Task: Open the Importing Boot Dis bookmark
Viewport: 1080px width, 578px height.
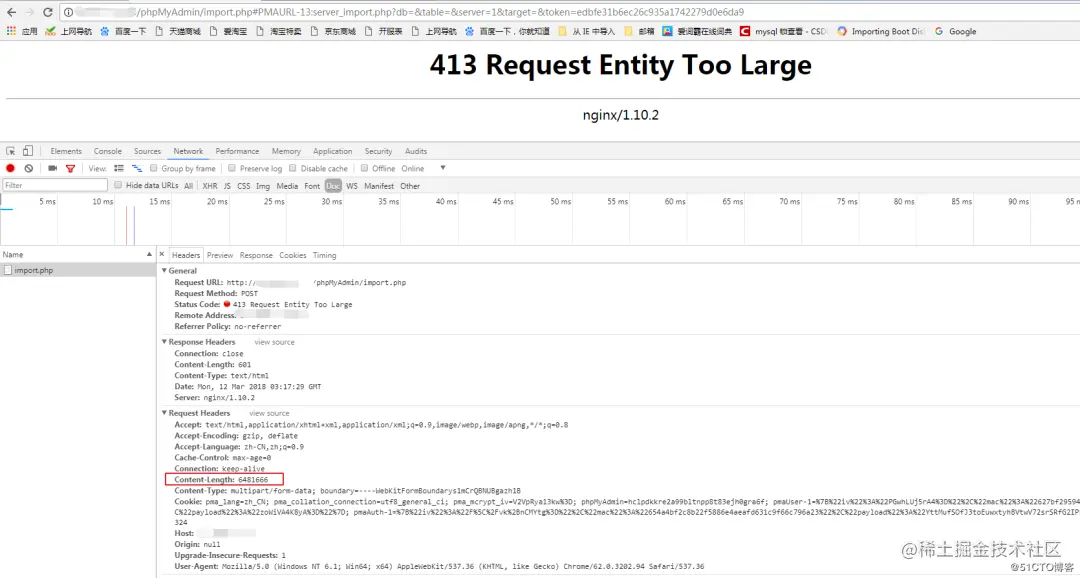Action: click(x=881, y=31)
